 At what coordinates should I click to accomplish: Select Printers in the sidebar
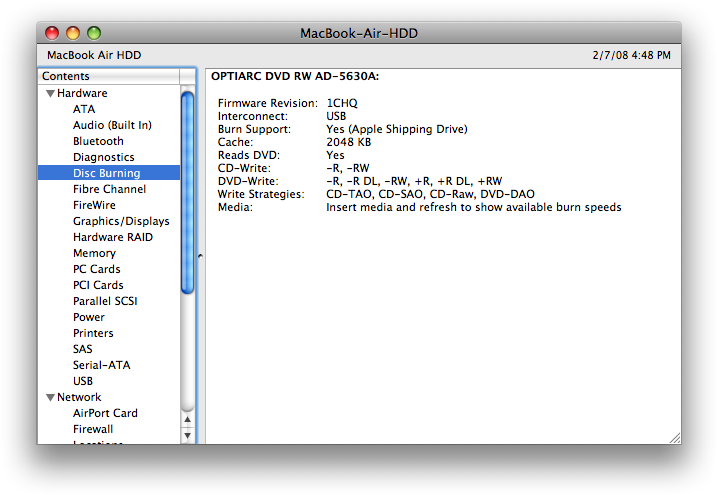(93, 333)
